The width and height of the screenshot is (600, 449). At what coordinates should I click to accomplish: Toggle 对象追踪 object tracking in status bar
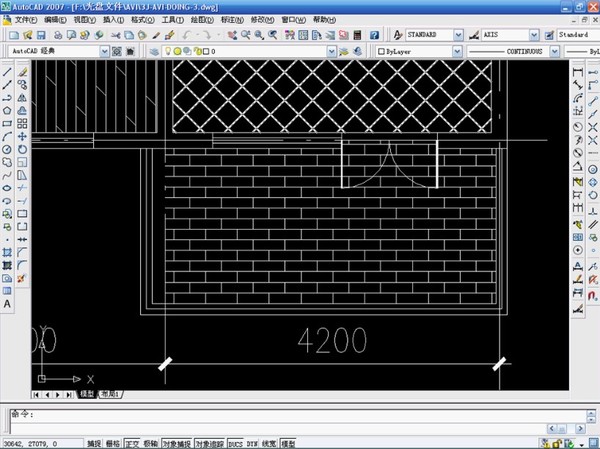click(x=209, y=444)
